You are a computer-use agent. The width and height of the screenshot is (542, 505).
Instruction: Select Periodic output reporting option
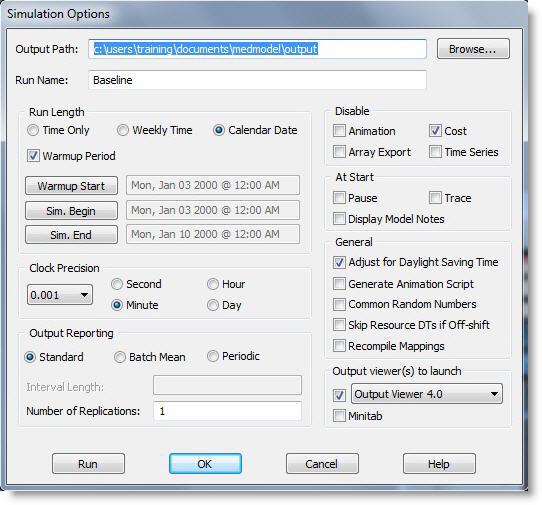[x=213, y=356]
